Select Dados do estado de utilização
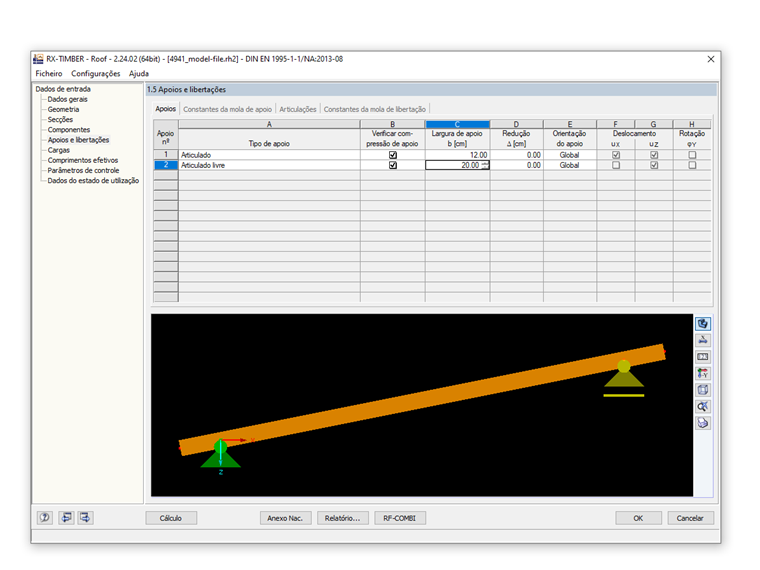 (x=93, y=181)
